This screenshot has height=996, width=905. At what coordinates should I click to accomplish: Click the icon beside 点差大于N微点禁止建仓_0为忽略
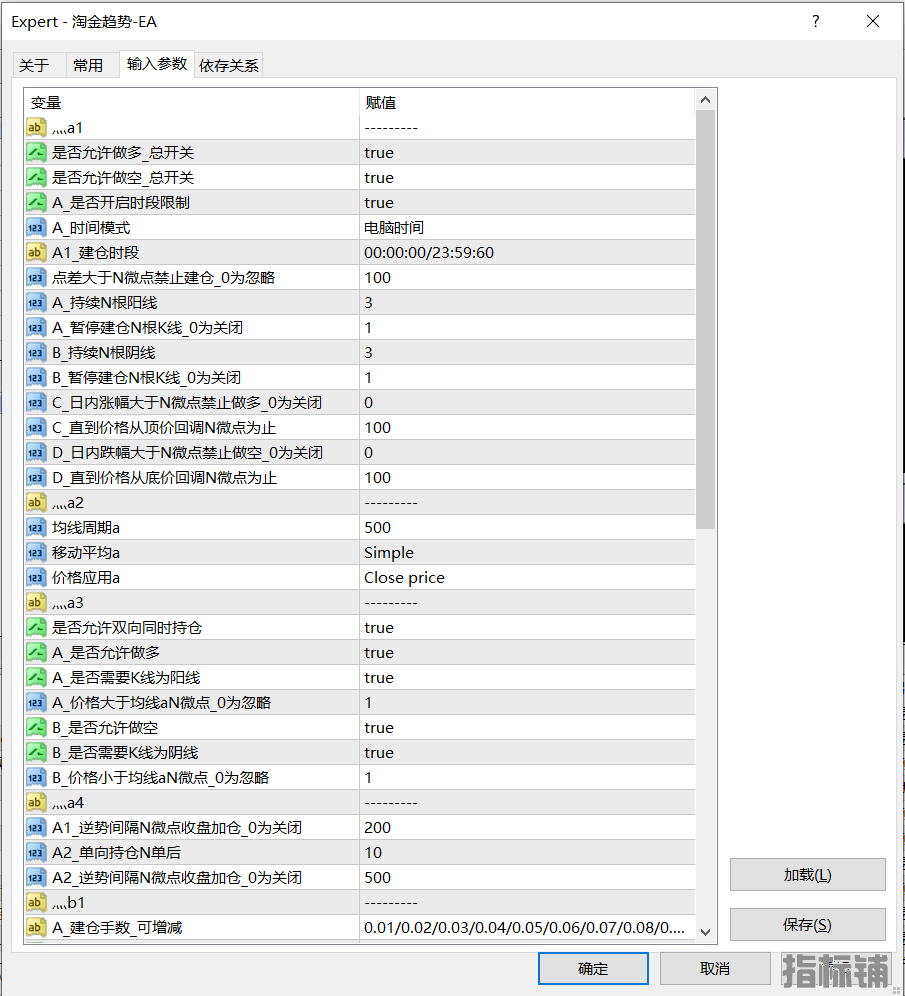click(x=36, y=278)
